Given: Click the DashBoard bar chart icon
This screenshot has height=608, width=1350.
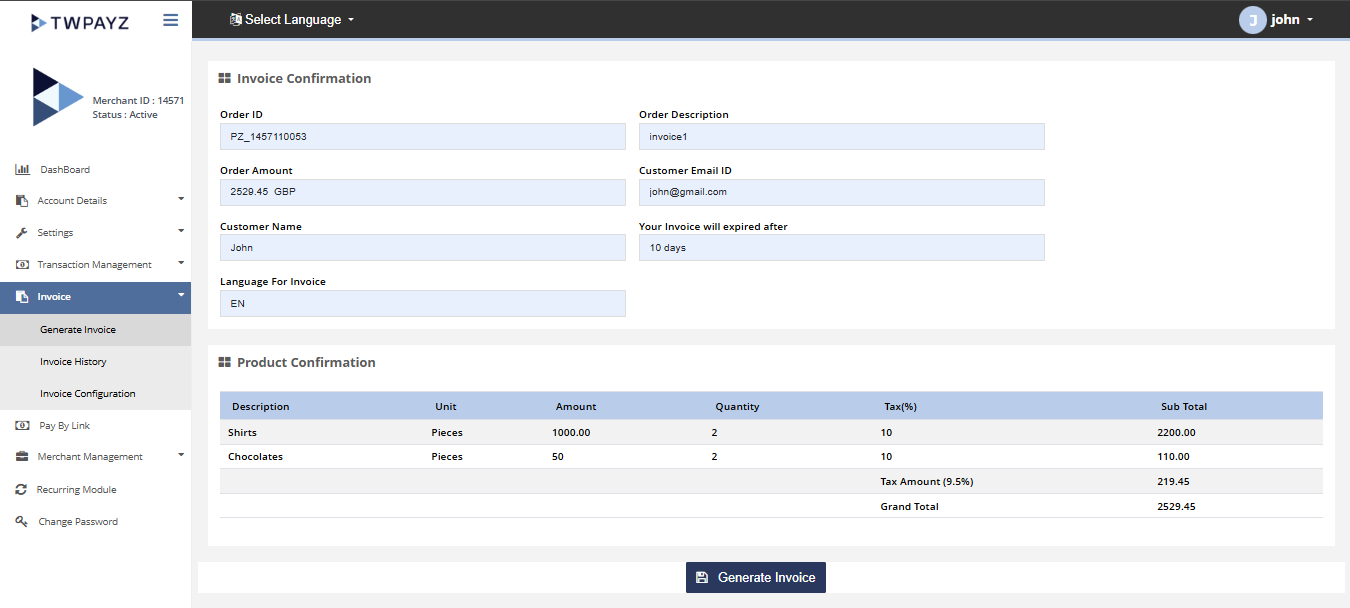Looking at the screenshot, I should coord(22,170).
